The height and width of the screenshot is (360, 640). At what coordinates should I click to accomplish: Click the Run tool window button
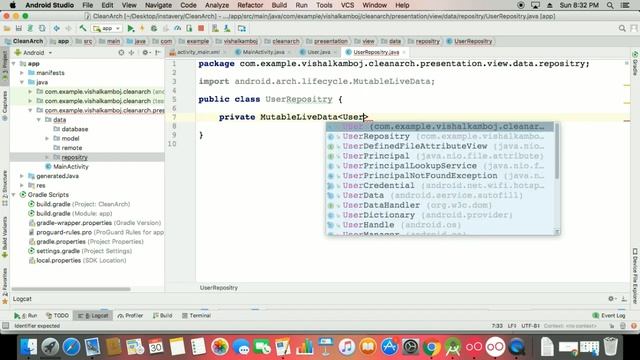(26, 316)
